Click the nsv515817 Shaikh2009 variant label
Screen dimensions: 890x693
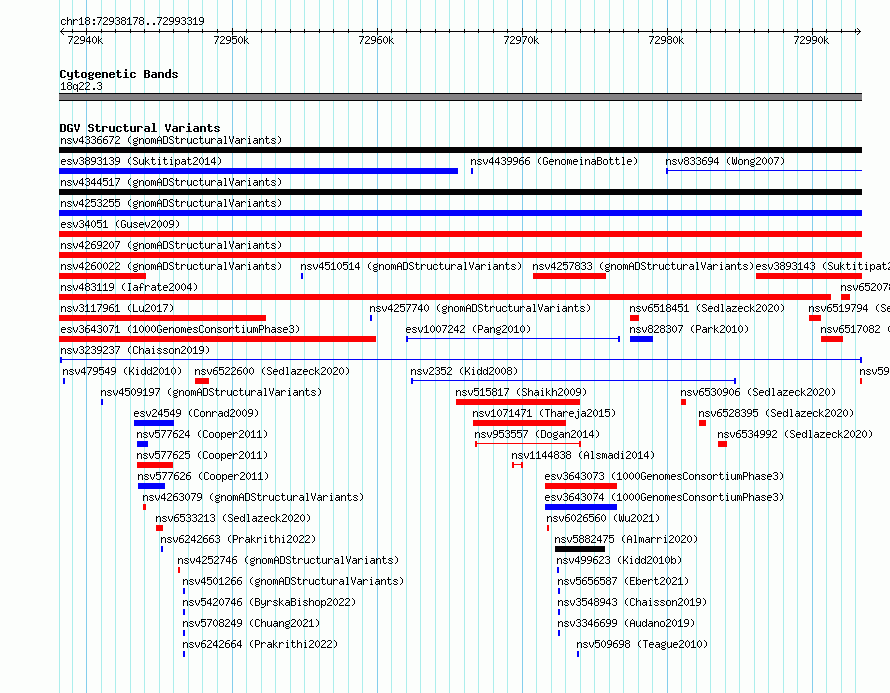521,392
